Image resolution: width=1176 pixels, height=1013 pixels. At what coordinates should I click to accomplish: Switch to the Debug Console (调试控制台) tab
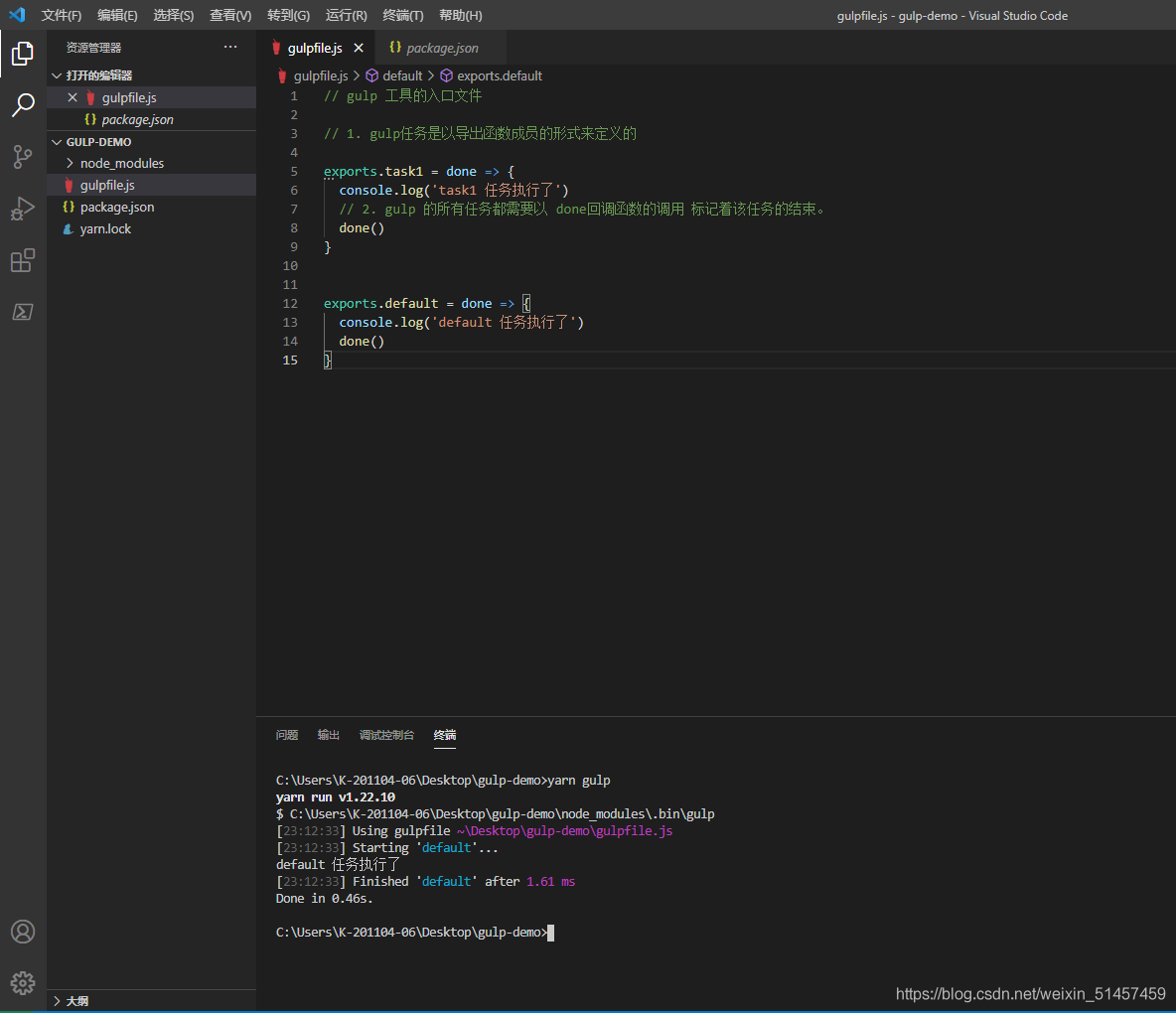click(x=386, y=735)
